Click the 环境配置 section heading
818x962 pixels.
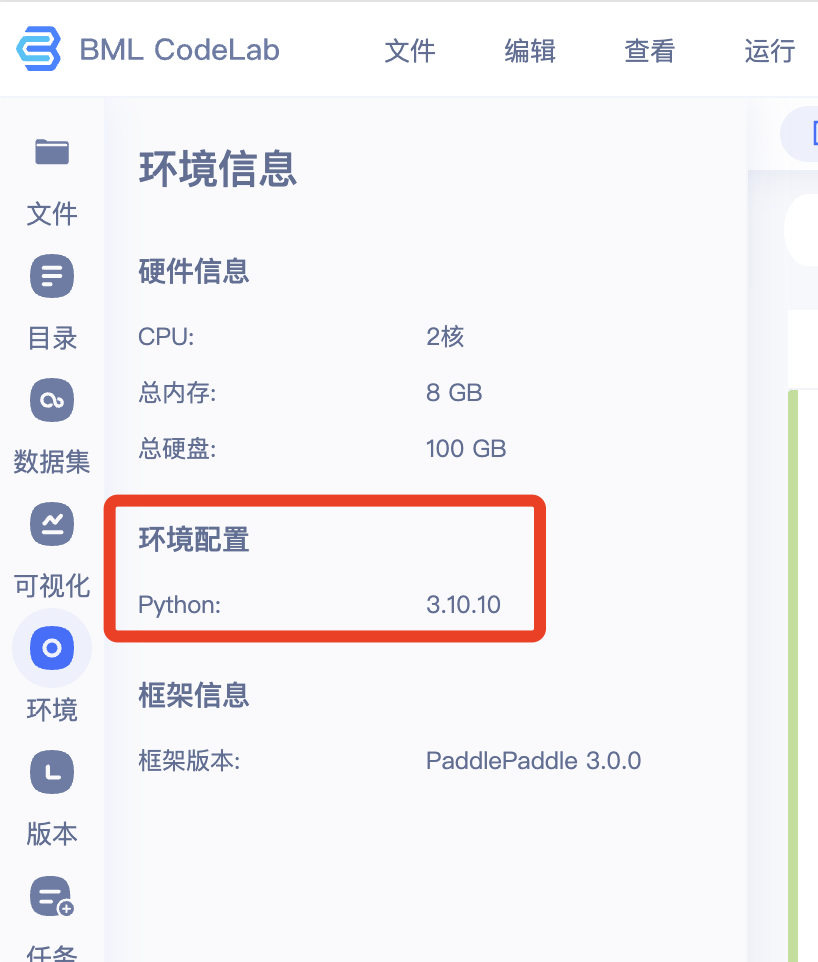[x=194, y=540]
